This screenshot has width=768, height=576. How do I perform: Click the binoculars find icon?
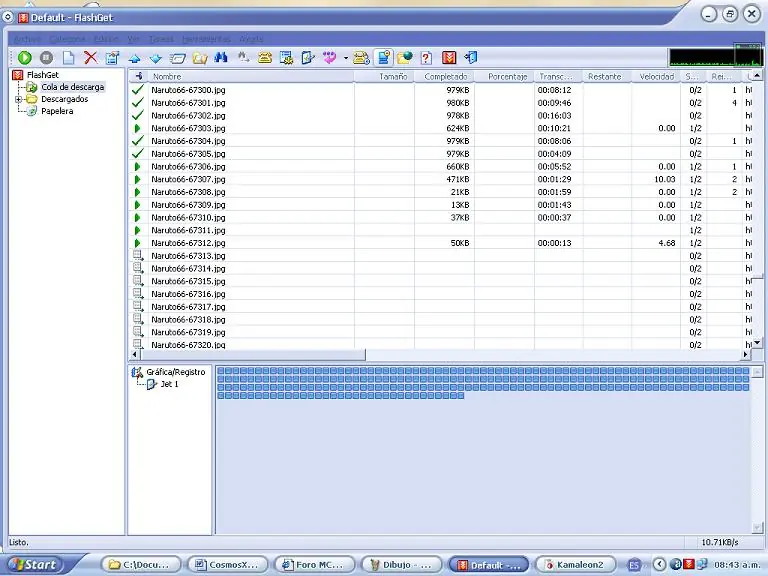point(221,58)
